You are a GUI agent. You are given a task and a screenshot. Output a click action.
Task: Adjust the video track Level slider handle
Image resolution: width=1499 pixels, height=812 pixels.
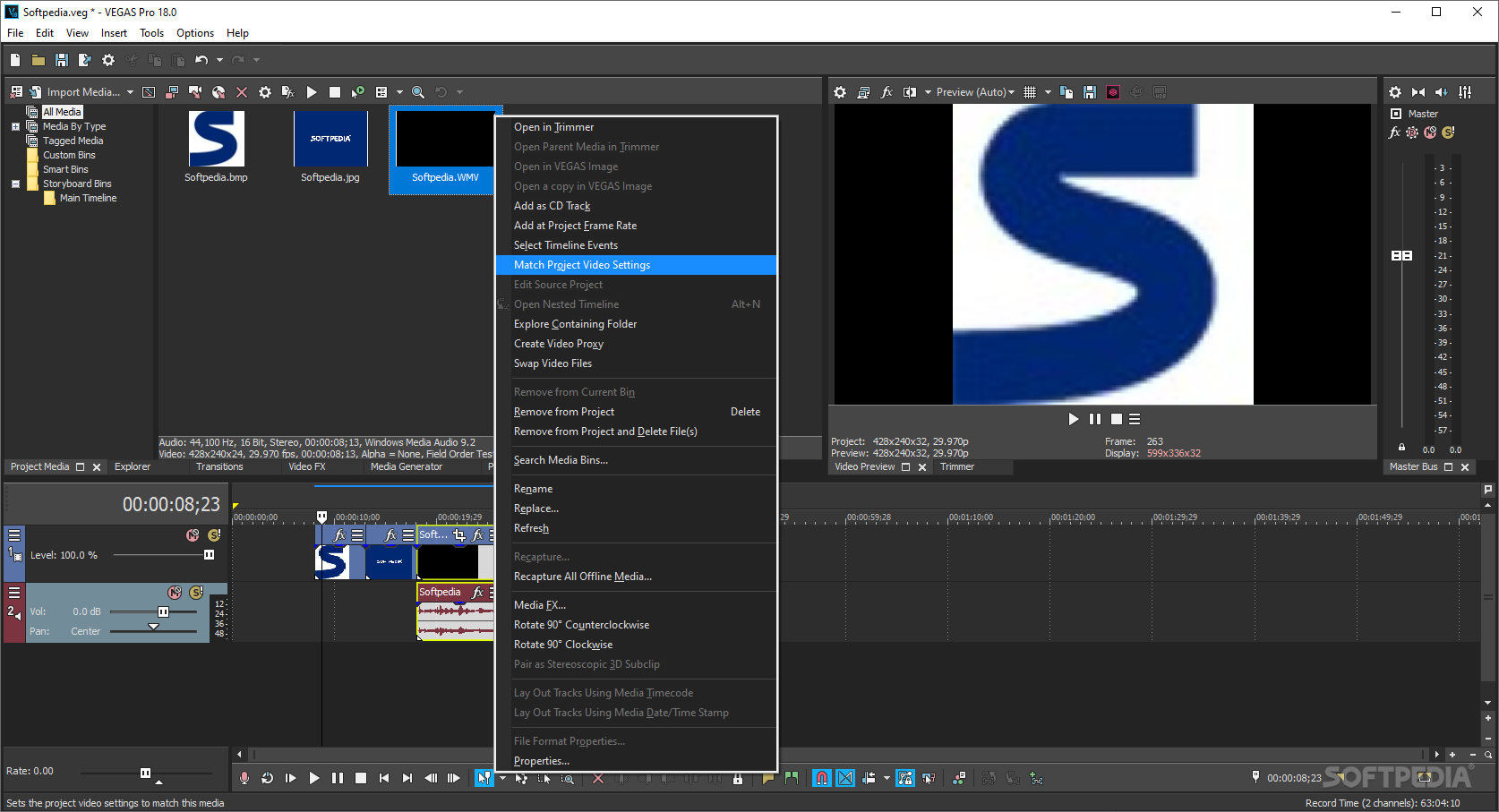[x=210, y=555]
